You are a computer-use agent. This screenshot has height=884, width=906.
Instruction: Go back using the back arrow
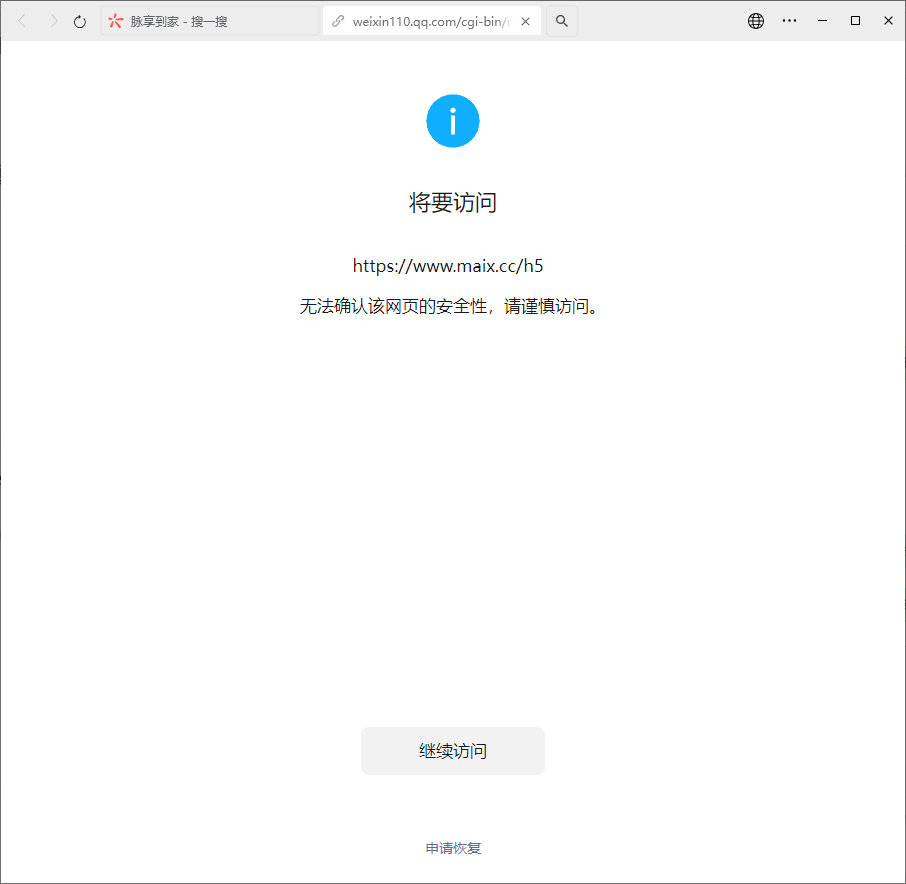22,21
